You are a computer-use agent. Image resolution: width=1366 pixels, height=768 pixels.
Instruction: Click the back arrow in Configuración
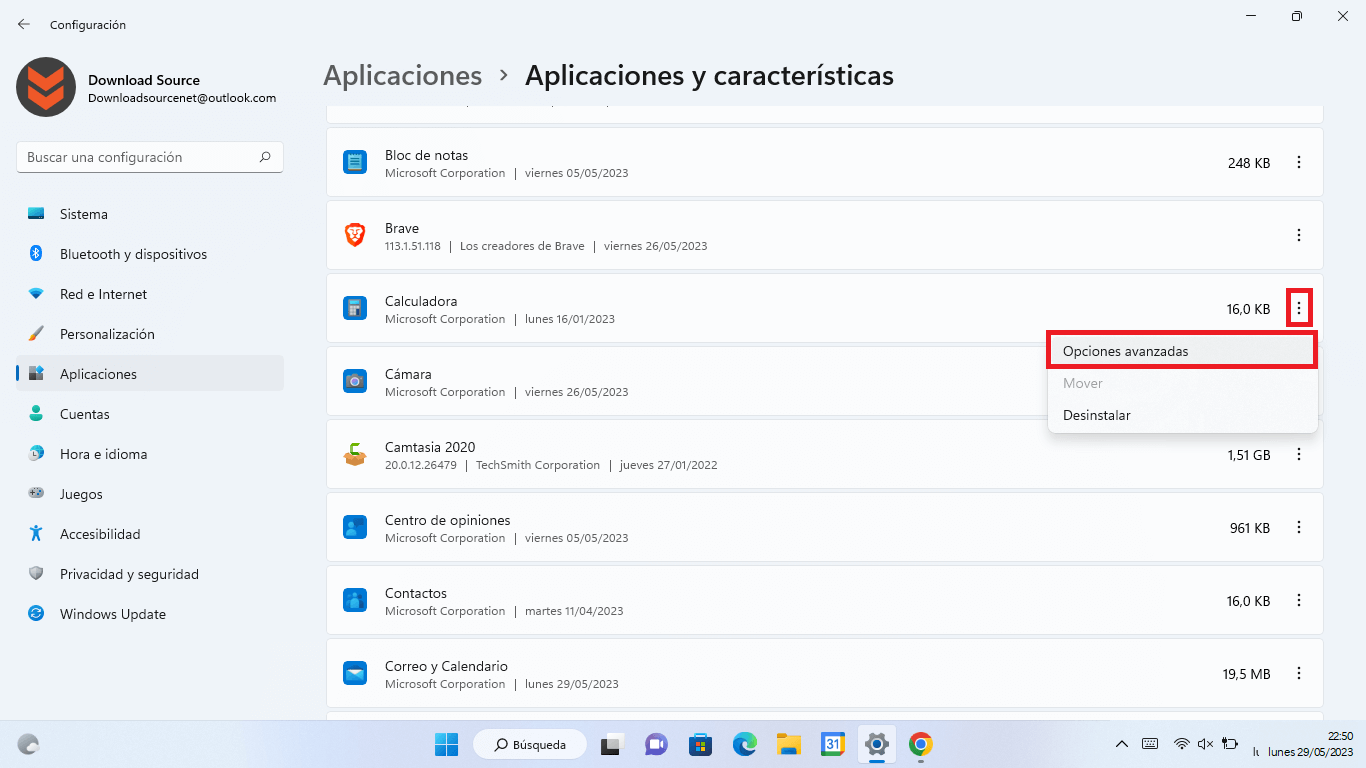coord(24,24)
